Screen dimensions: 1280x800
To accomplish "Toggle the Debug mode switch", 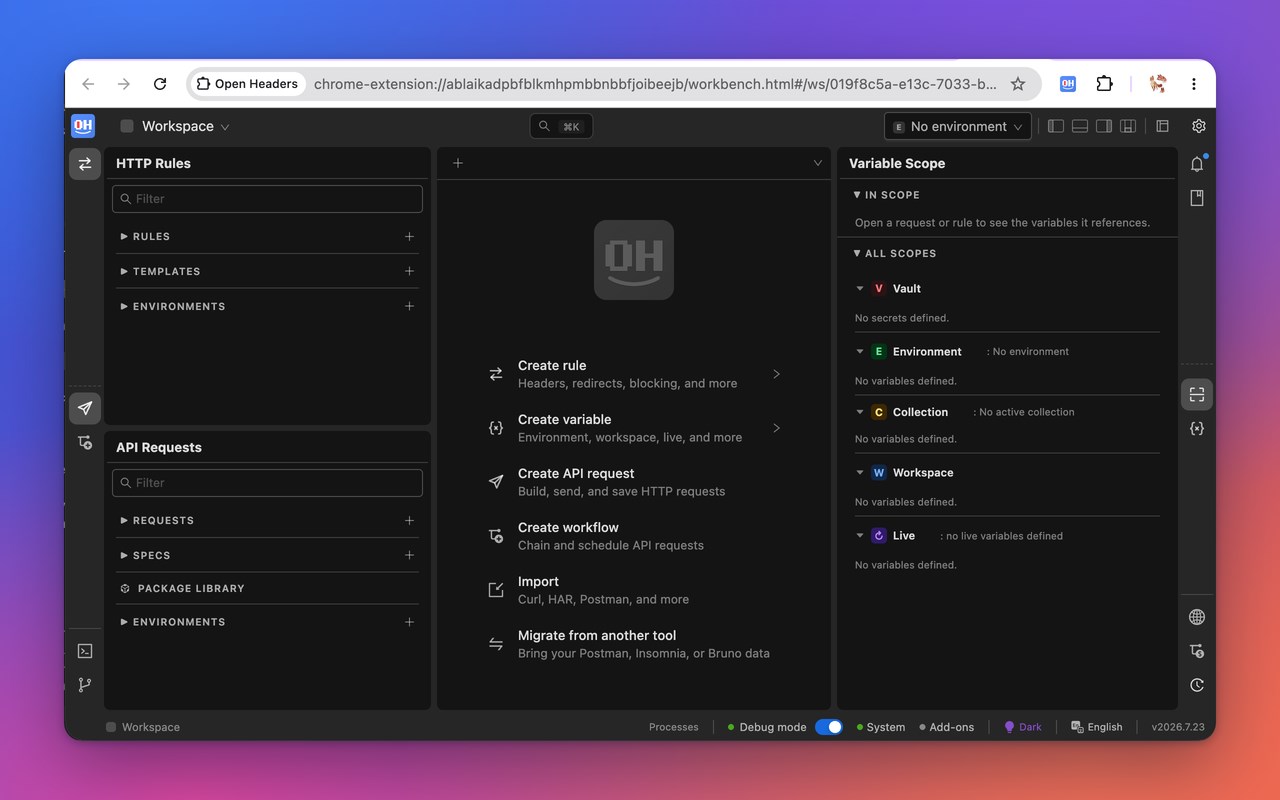I will 829,727.
